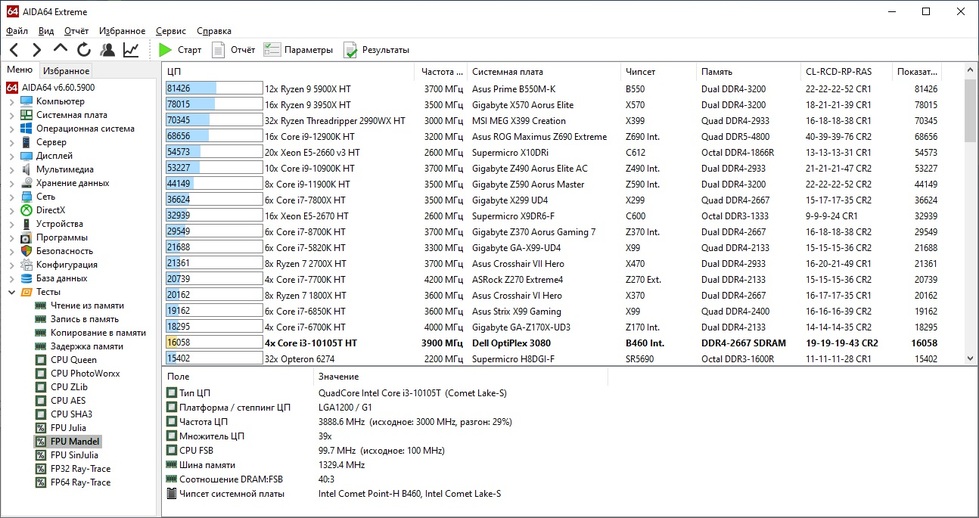Select DirectX in the sidebar tree
This screenshot has height=518, width=979.
pos(50,210)
